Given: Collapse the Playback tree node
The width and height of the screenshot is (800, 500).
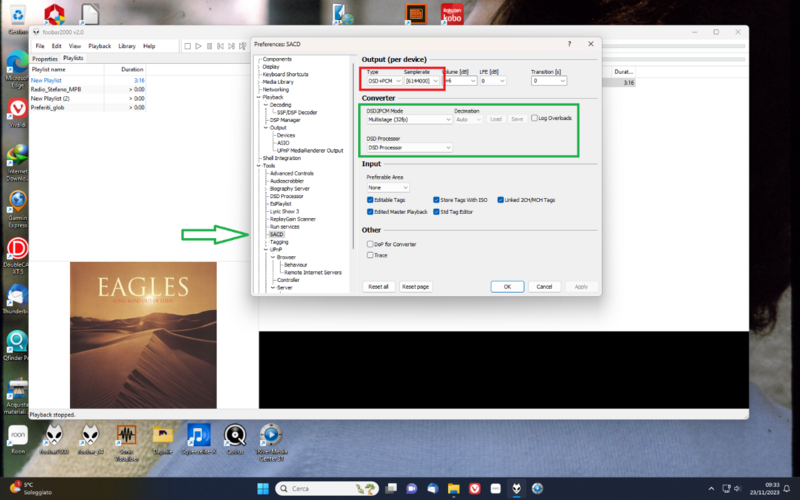Looking at the screenshot, I should point(259,97).
